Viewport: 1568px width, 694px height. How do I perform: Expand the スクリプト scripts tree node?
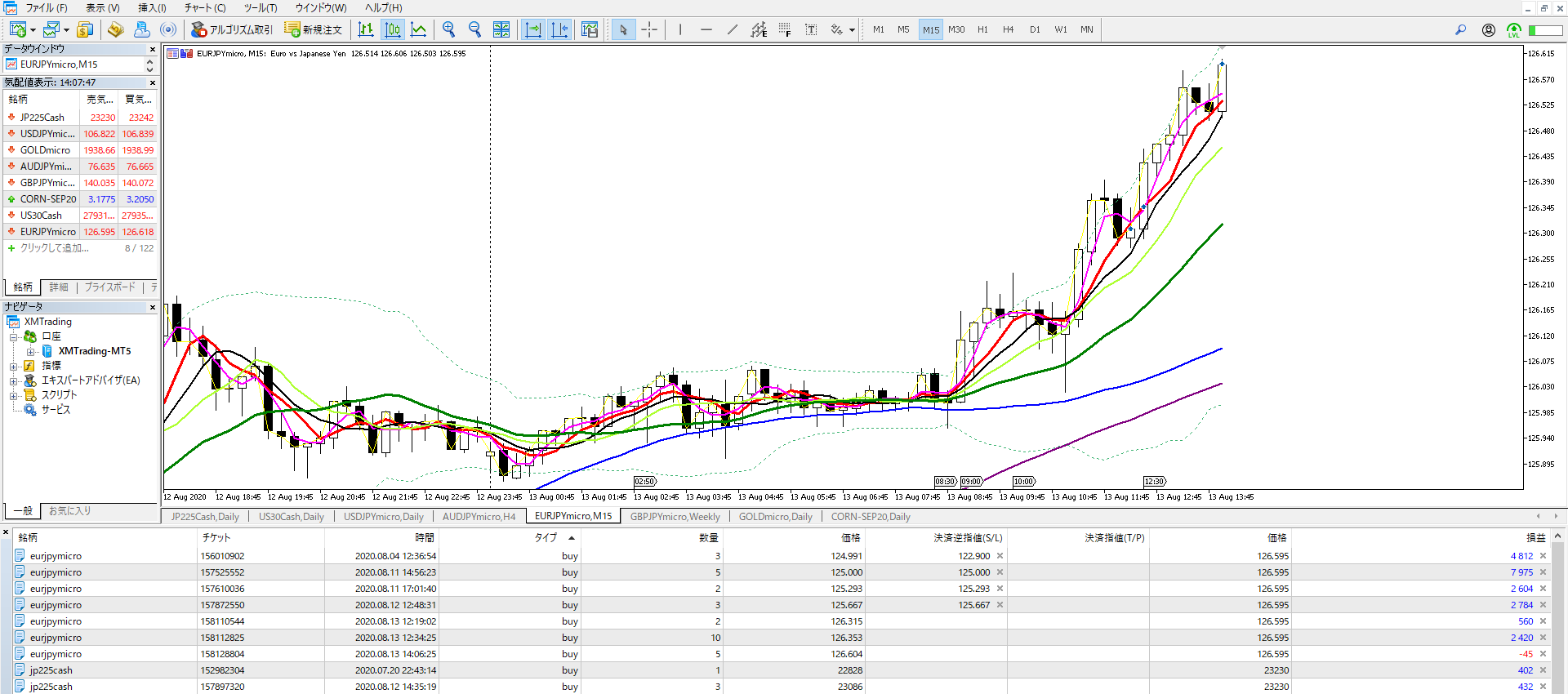tap(13, 395)
